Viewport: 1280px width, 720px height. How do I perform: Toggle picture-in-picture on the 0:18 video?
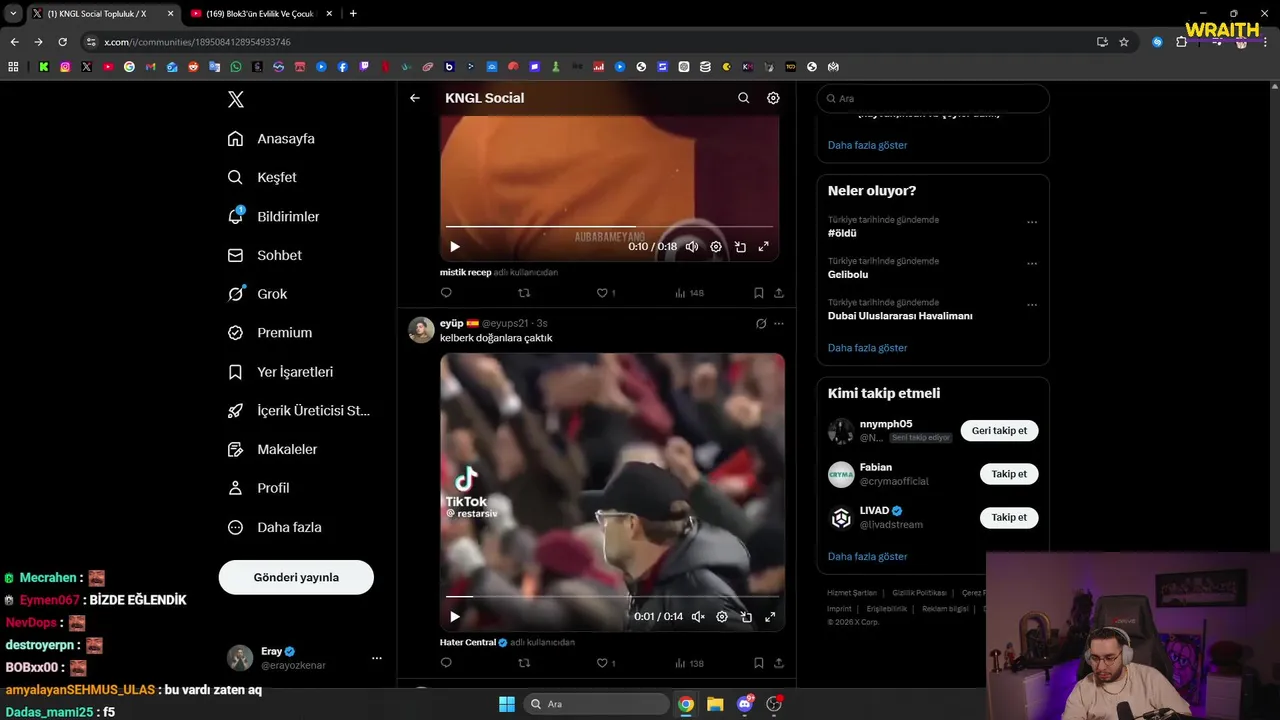click(740, 247)
